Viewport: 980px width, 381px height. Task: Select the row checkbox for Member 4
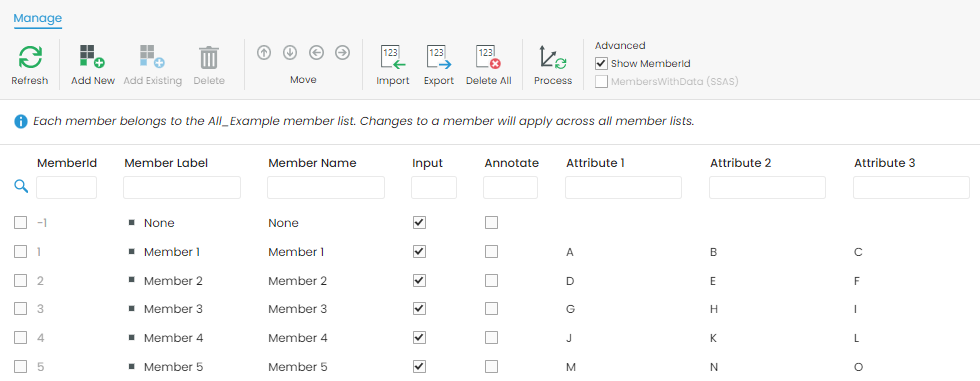tap(21, 337)
